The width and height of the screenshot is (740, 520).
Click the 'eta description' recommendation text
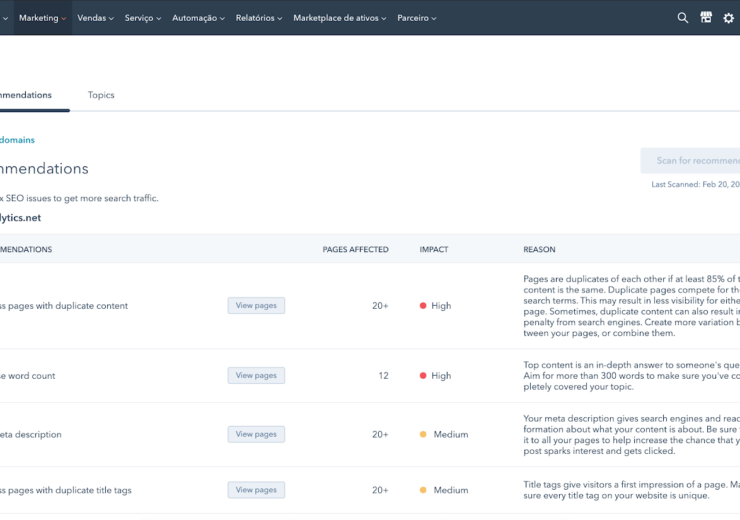(x=31, y=435)
